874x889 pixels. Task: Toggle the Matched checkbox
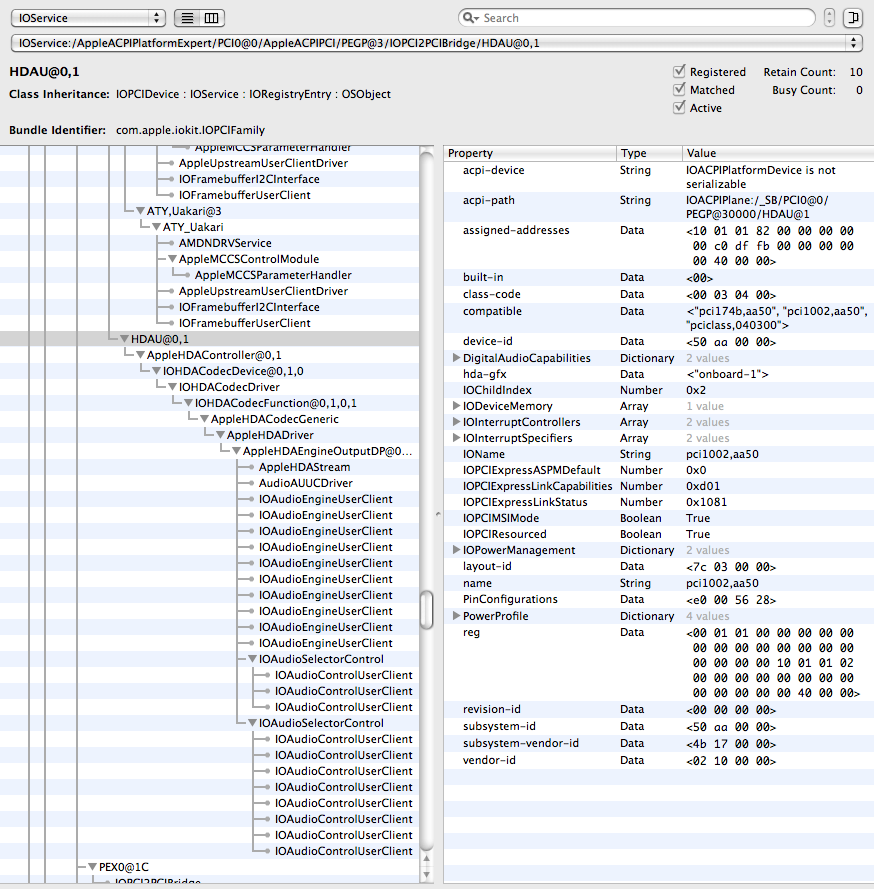[x=679, y=90]
